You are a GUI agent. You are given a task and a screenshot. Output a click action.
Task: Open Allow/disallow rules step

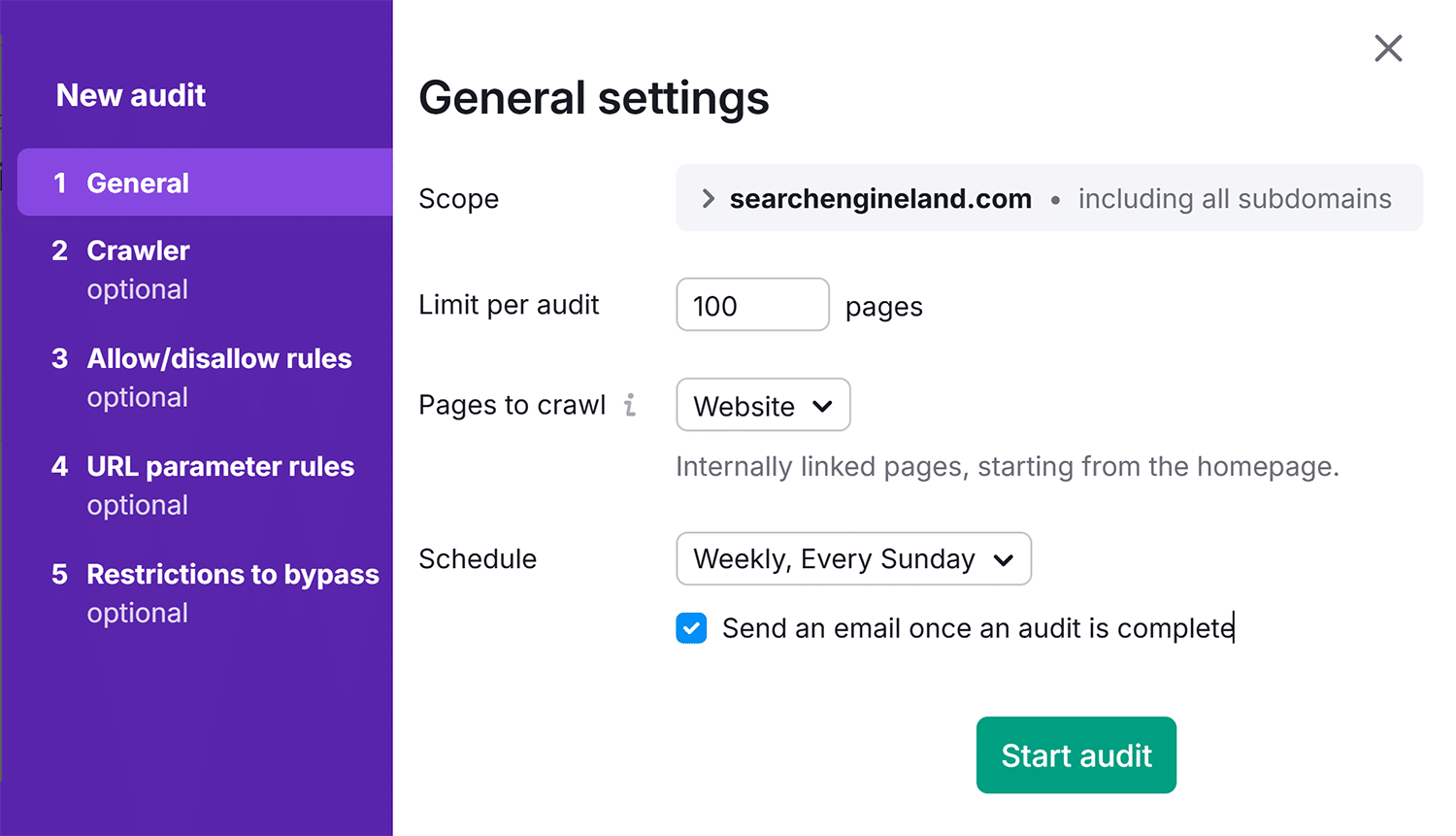pyautogui.click(x=202, y=377)
